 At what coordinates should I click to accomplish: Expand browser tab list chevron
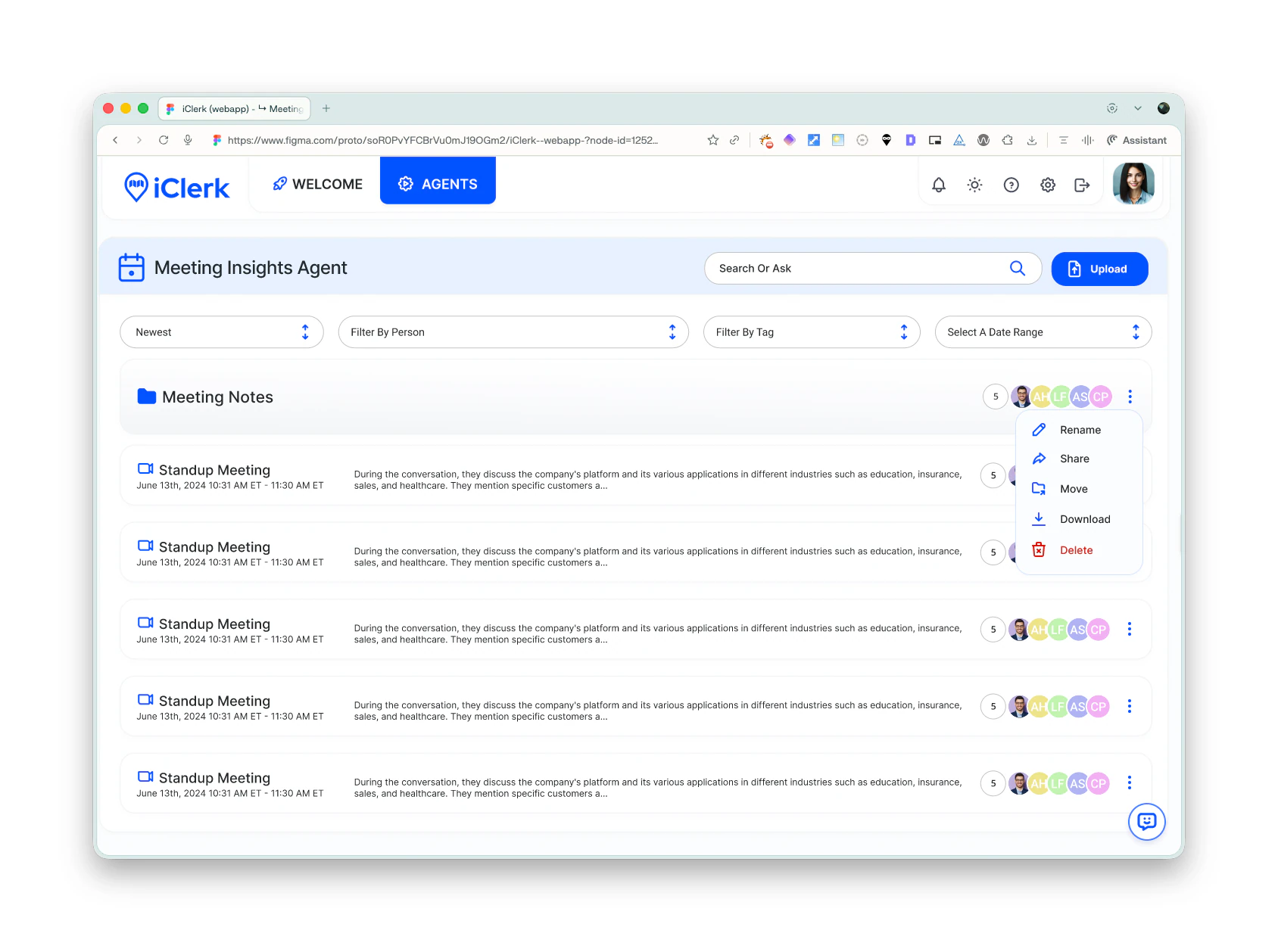point(1138,108)
